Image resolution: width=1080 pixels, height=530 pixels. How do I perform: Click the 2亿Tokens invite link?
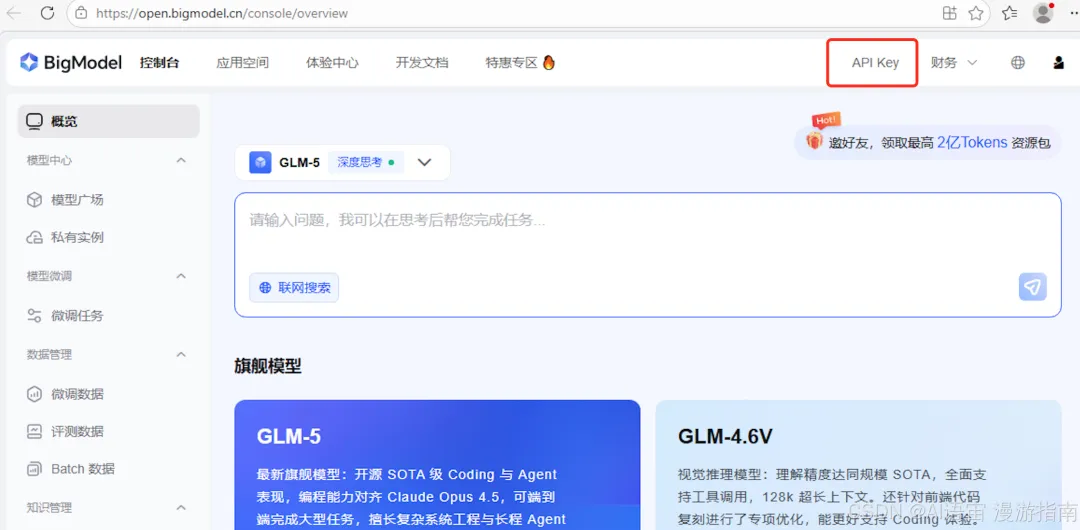tap(972, 143)
